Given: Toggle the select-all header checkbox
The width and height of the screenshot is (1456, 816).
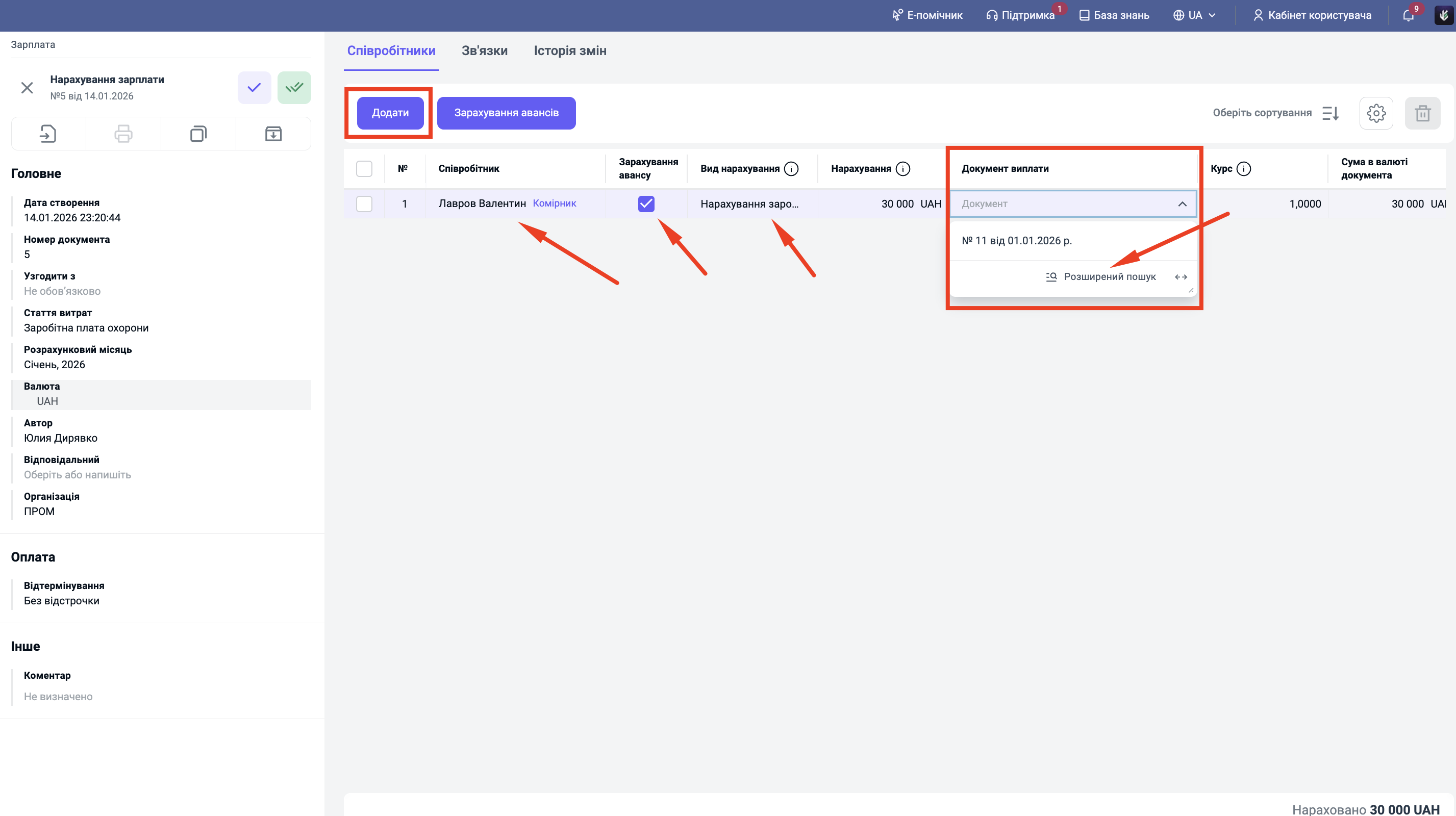Looking at the screenshot, I should [364, 168].
